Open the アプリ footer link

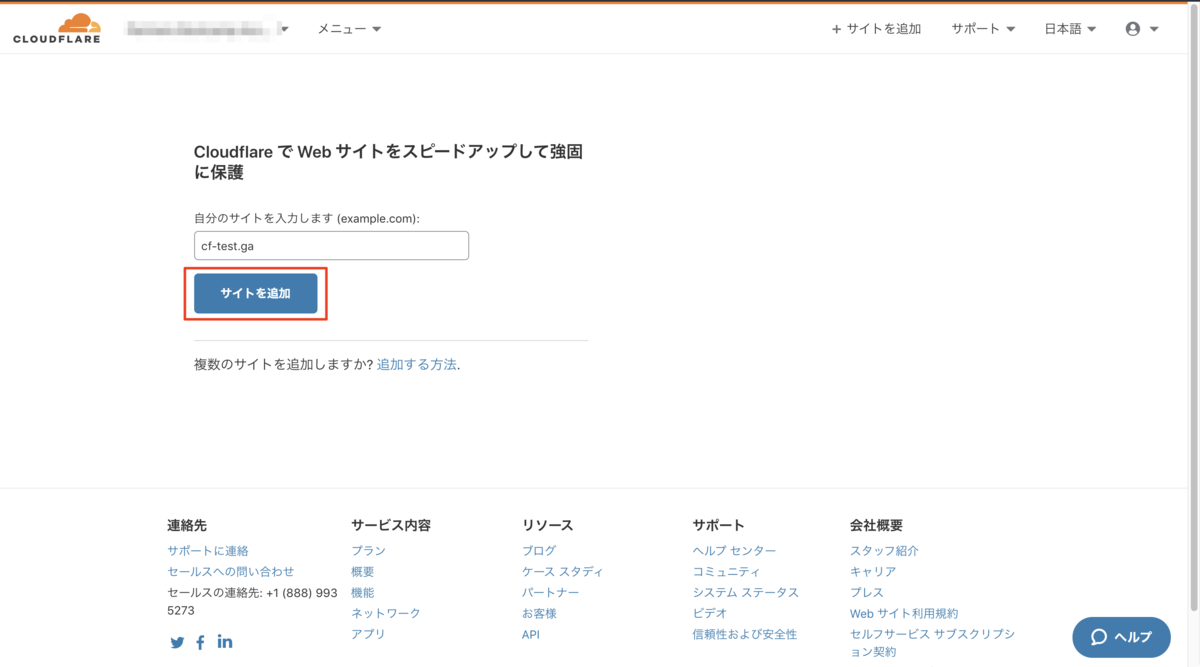click(368, 634)
